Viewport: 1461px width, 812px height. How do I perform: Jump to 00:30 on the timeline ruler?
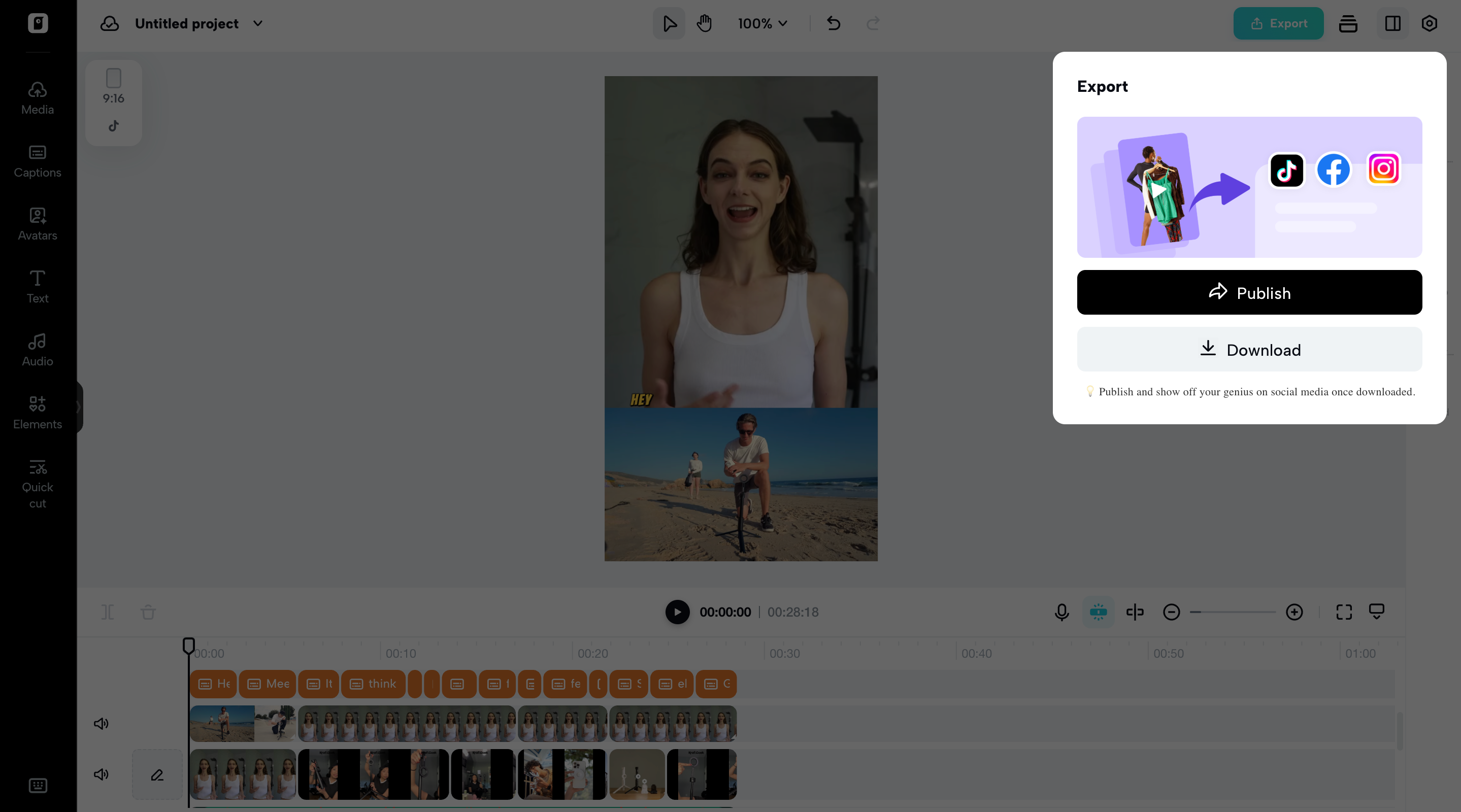click(x=784, y=653)
